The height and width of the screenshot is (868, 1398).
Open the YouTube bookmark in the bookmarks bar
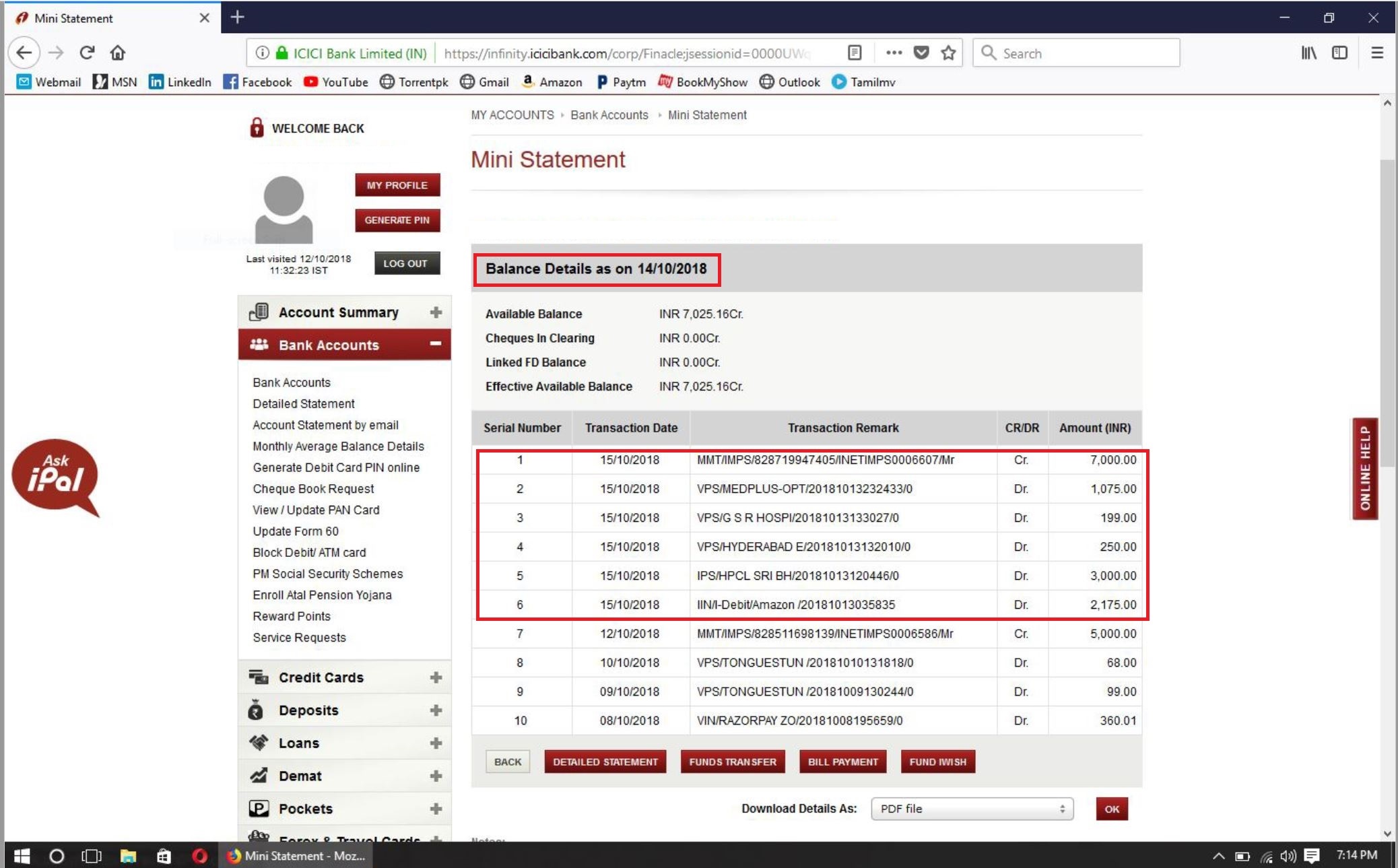click(x=336, y=82)
